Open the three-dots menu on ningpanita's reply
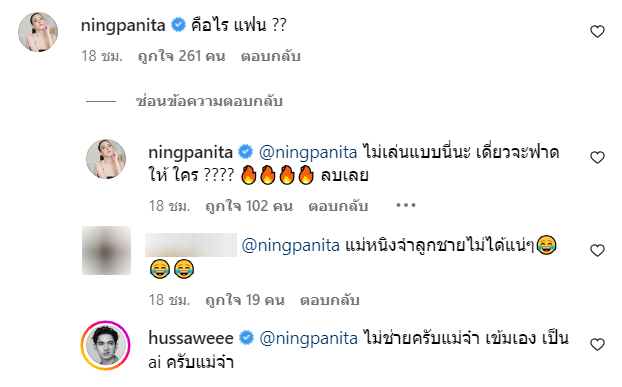Image resolution: width=622 pixels, height=387 pixels. tap(406, 205)
